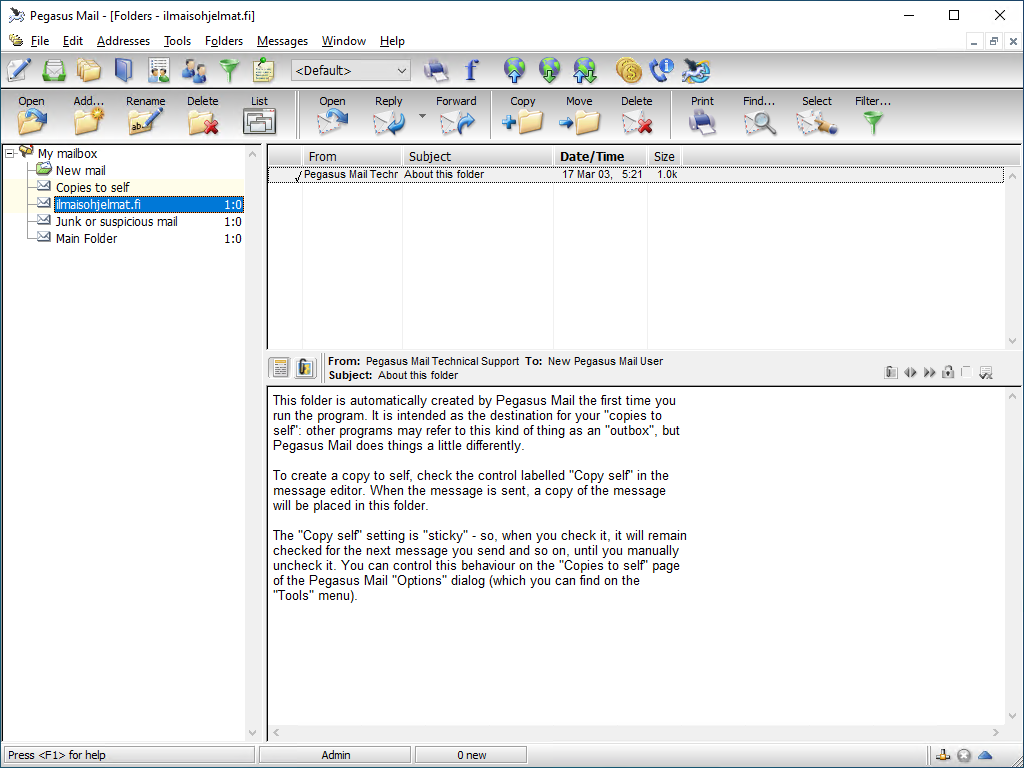Sort messages by Date/Time column header
Image resolution: width=1024 pixels, height=768 pixels.
[x=601, y=157]
